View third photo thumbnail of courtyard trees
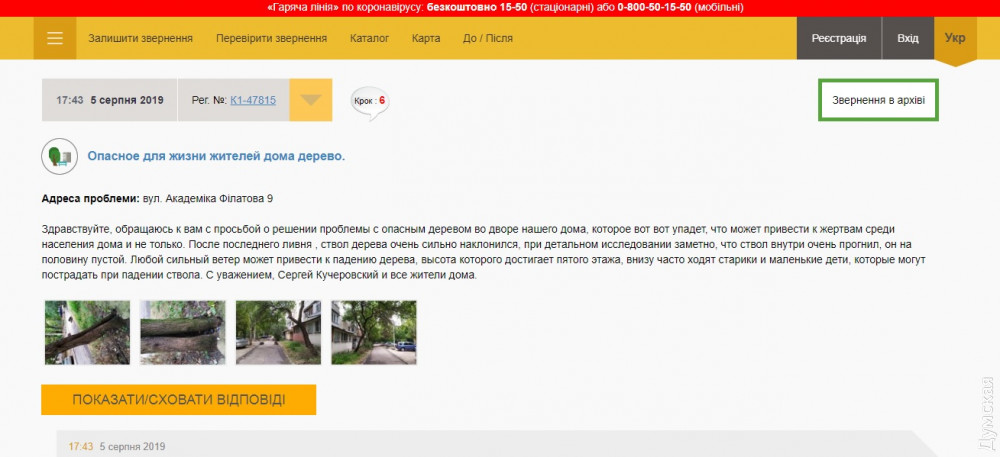The height and width of the screenshot is (457, 1000). (278, 332)
